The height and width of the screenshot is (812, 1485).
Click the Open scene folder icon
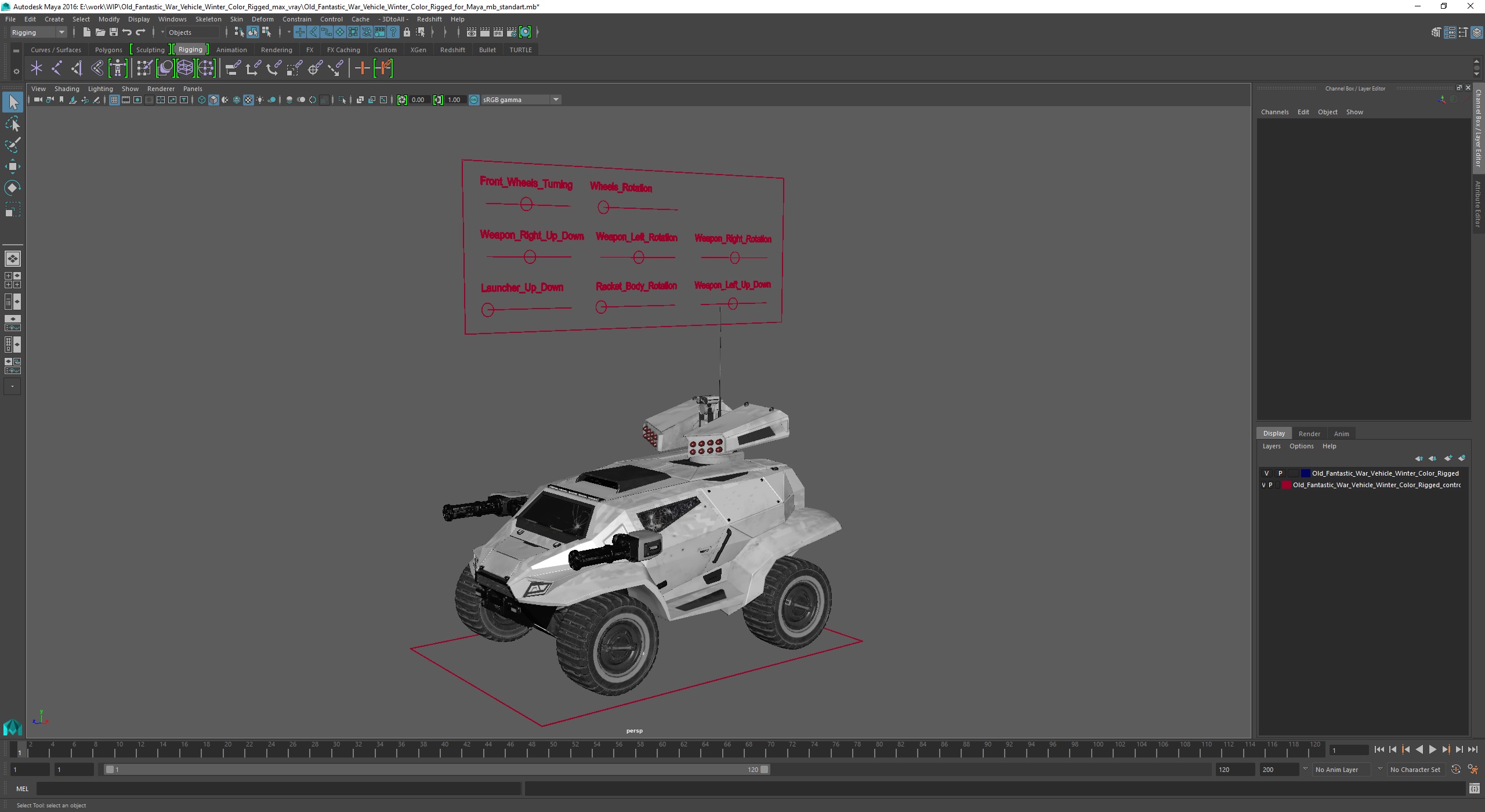(100, 32)
